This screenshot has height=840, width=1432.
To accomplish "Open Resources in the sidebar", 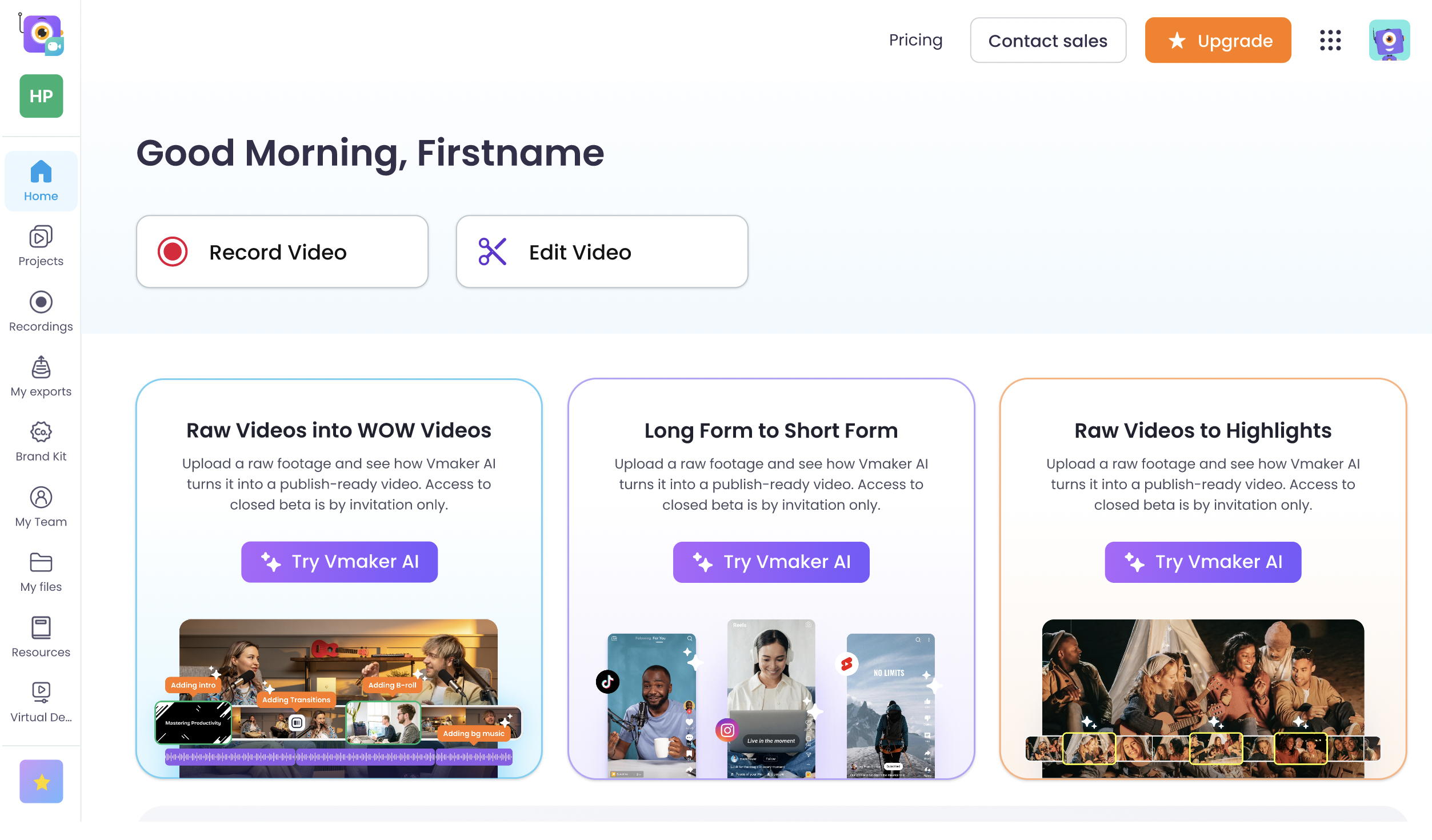I will [41, 637].
